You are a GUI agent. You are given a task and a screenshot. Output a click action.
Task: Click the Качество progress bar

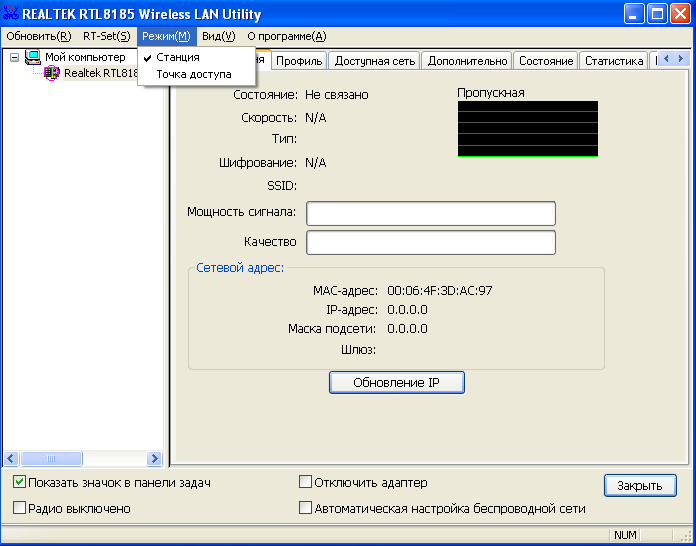[431, 242]
